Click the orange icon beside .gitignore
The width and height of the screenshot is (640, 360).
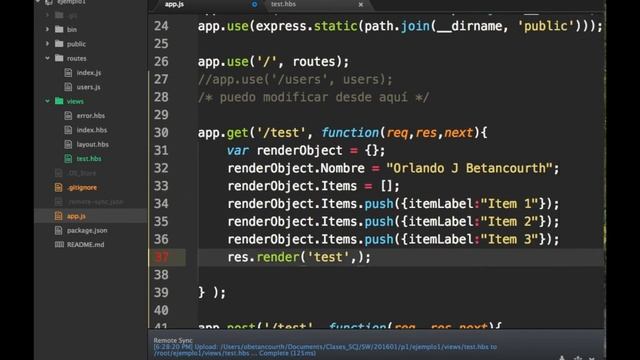tap(58, 187)
